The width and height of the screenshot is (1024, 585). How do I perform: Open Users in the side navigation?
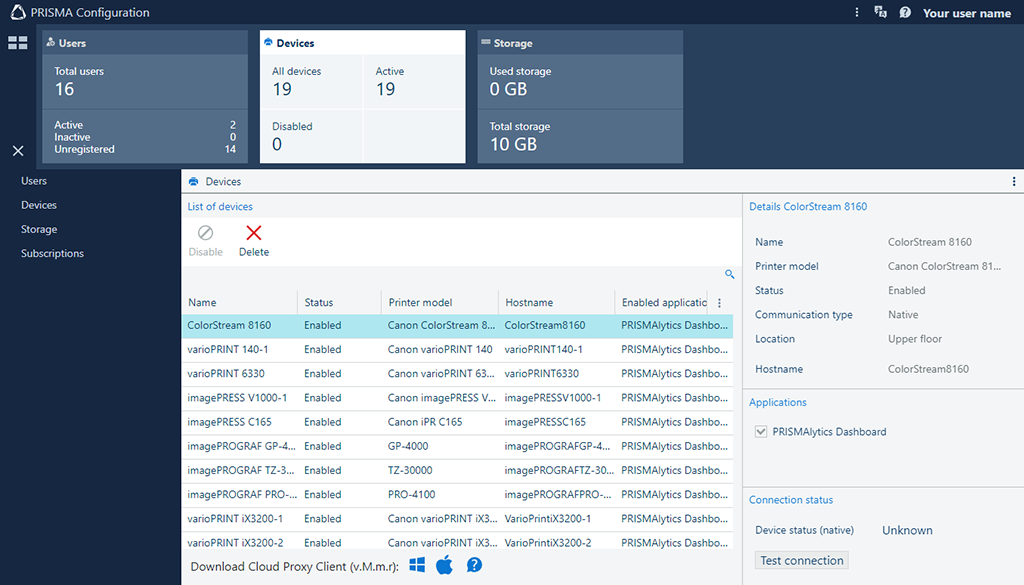(34, 181)
